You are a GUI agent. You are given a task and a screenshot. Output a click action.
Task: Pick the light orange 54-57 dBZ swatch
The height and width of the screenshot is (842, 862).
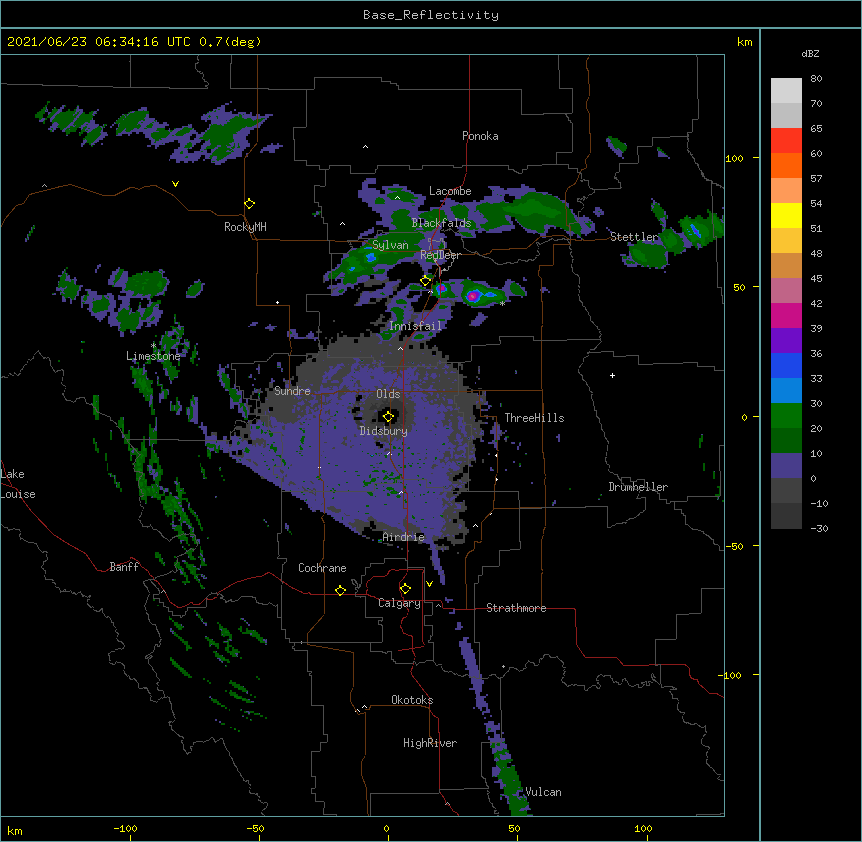pyautogui.click(x=786, y=191)
